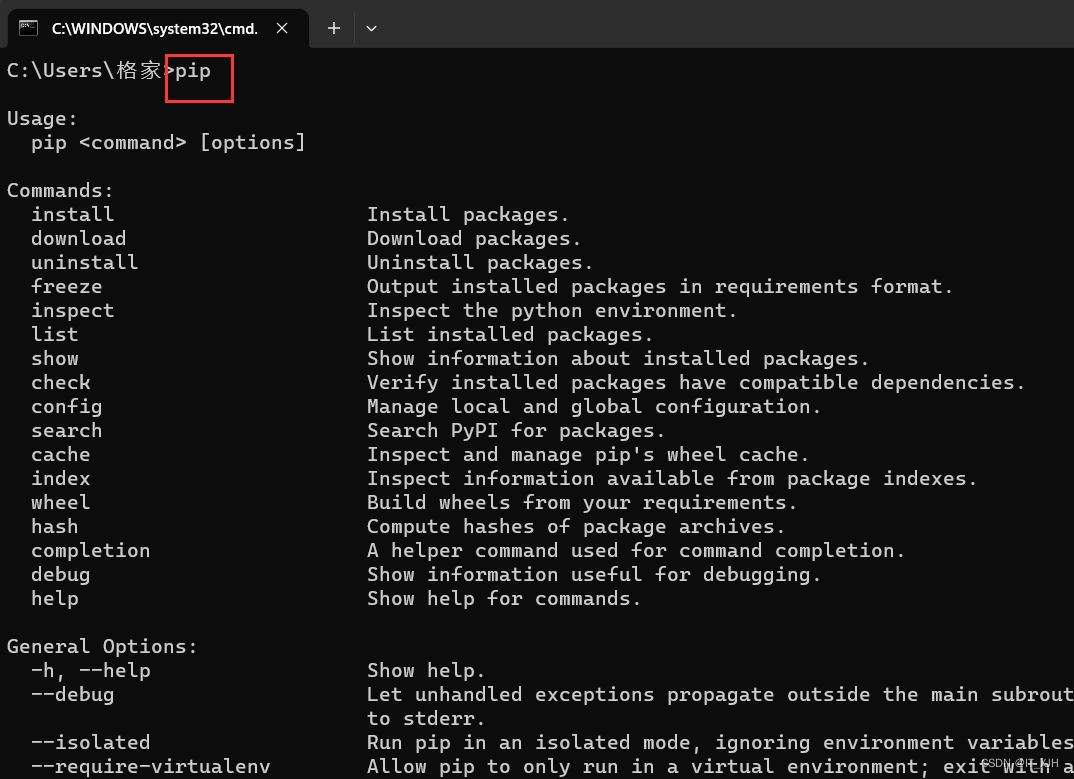Screen dimensions: 1074x779
Task: Click 'Output installed packages in requirements format.'
Action: [x=660, y=287]
